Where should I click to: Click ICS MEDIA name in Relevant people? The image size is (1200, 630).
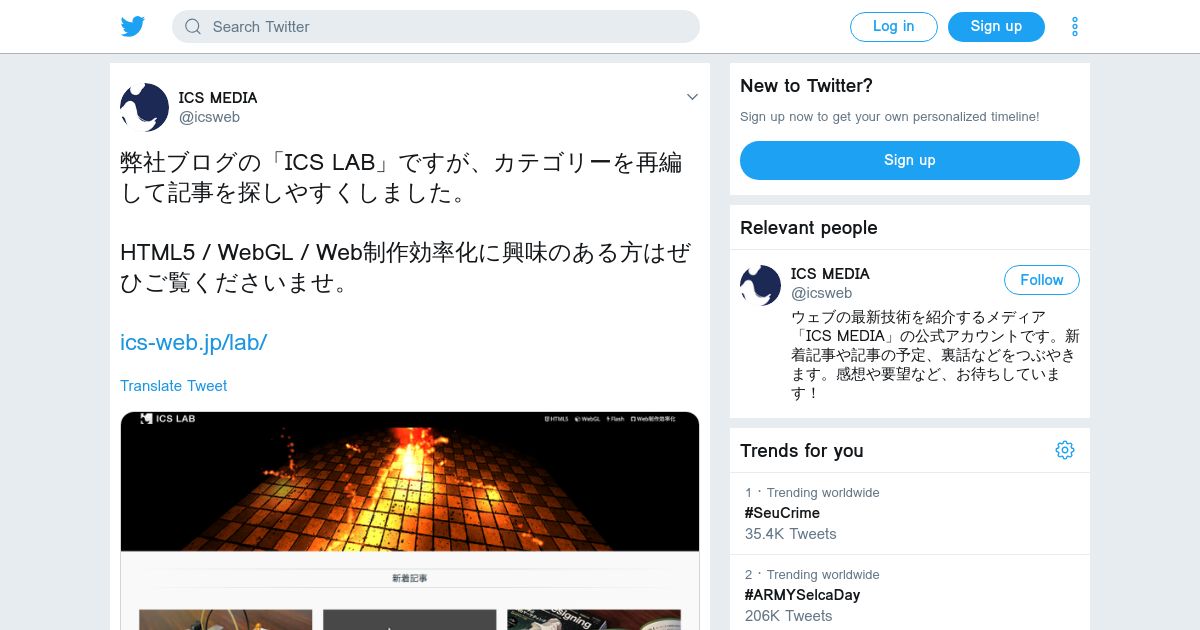pyautogui.click(x=830, y=274)
